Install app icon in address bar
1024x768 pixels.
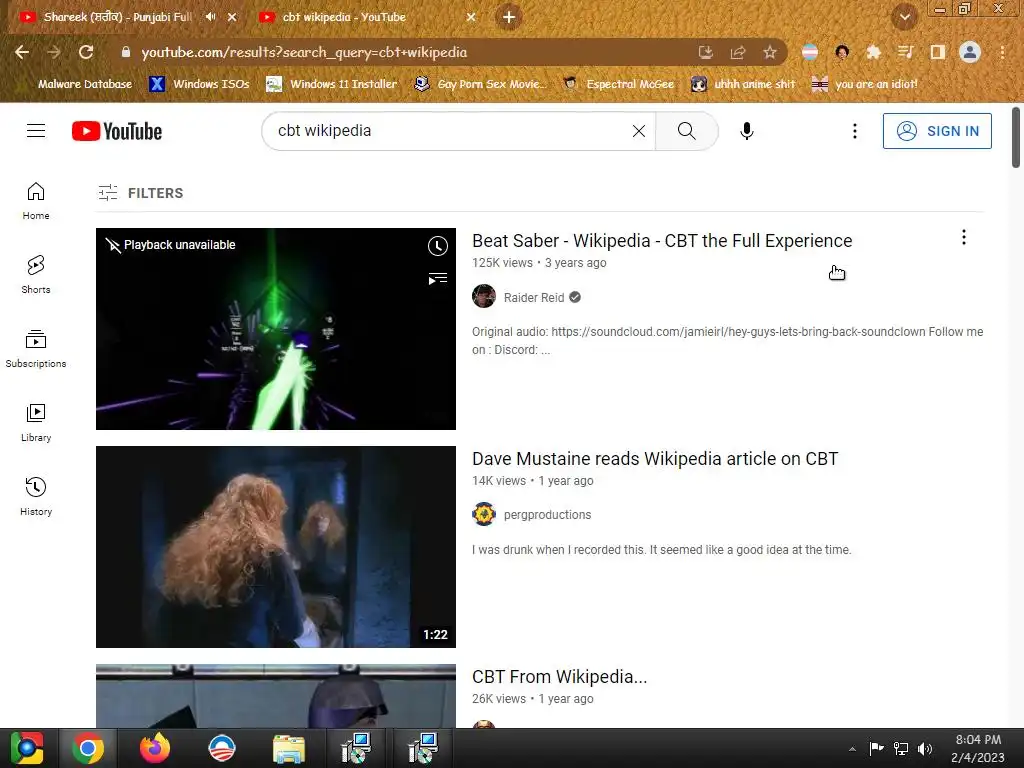(x=705, y=52)
